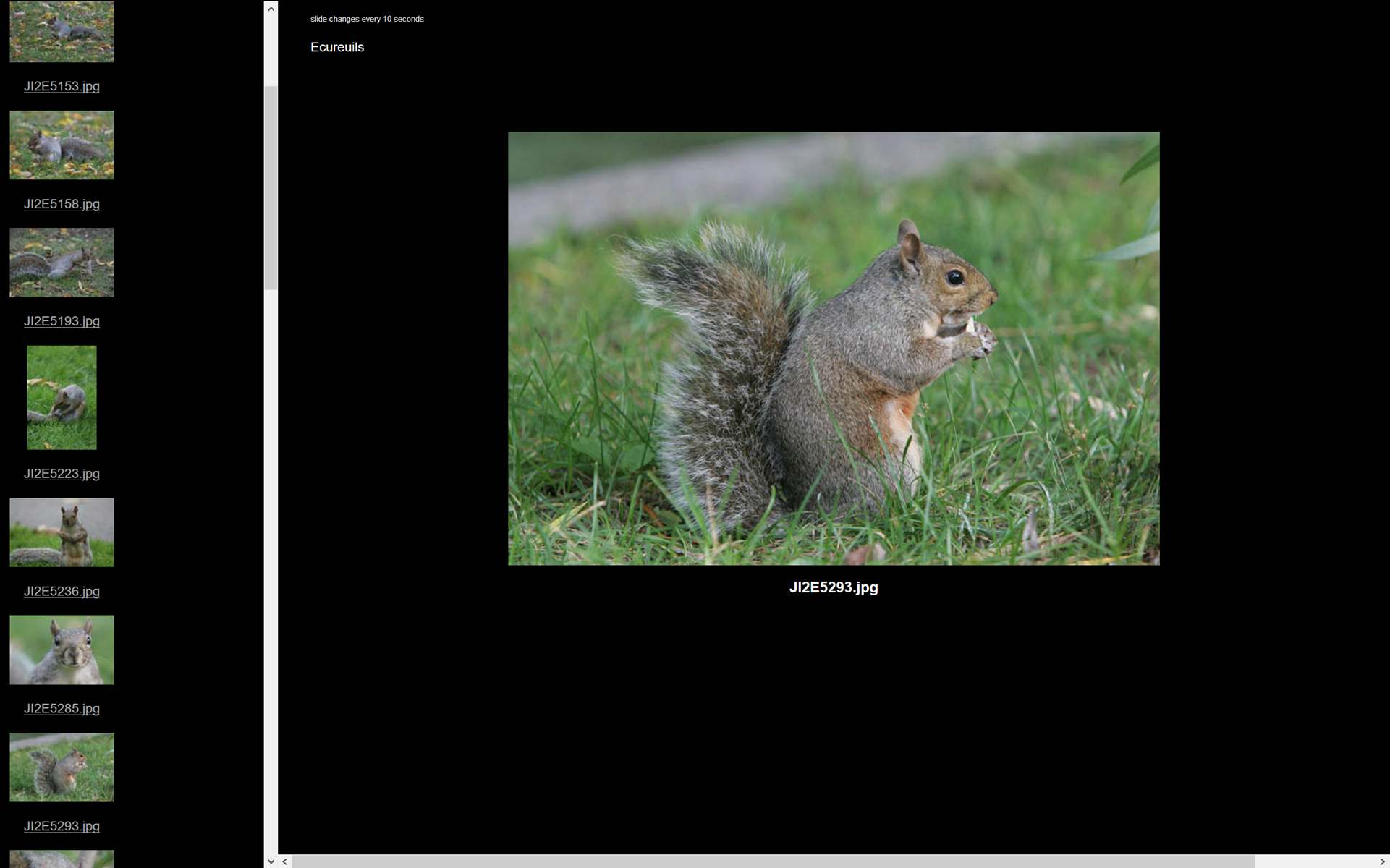Viewport: 1390px width, 868px height.
Task: Click the horizontal scrollbar right arrow
Action: pyautogui.click(x=1382, y=861)
